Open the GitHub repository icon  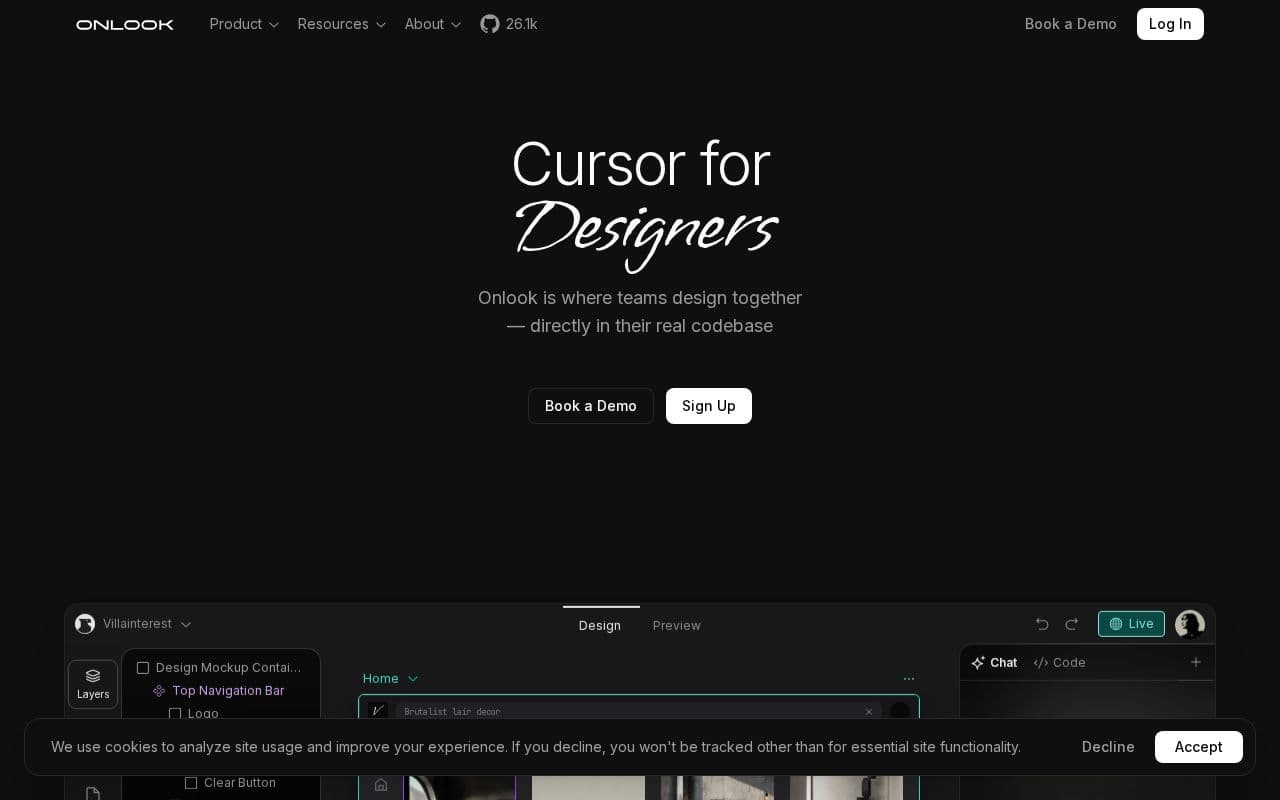pyautogui.click(x=489, y=24)
